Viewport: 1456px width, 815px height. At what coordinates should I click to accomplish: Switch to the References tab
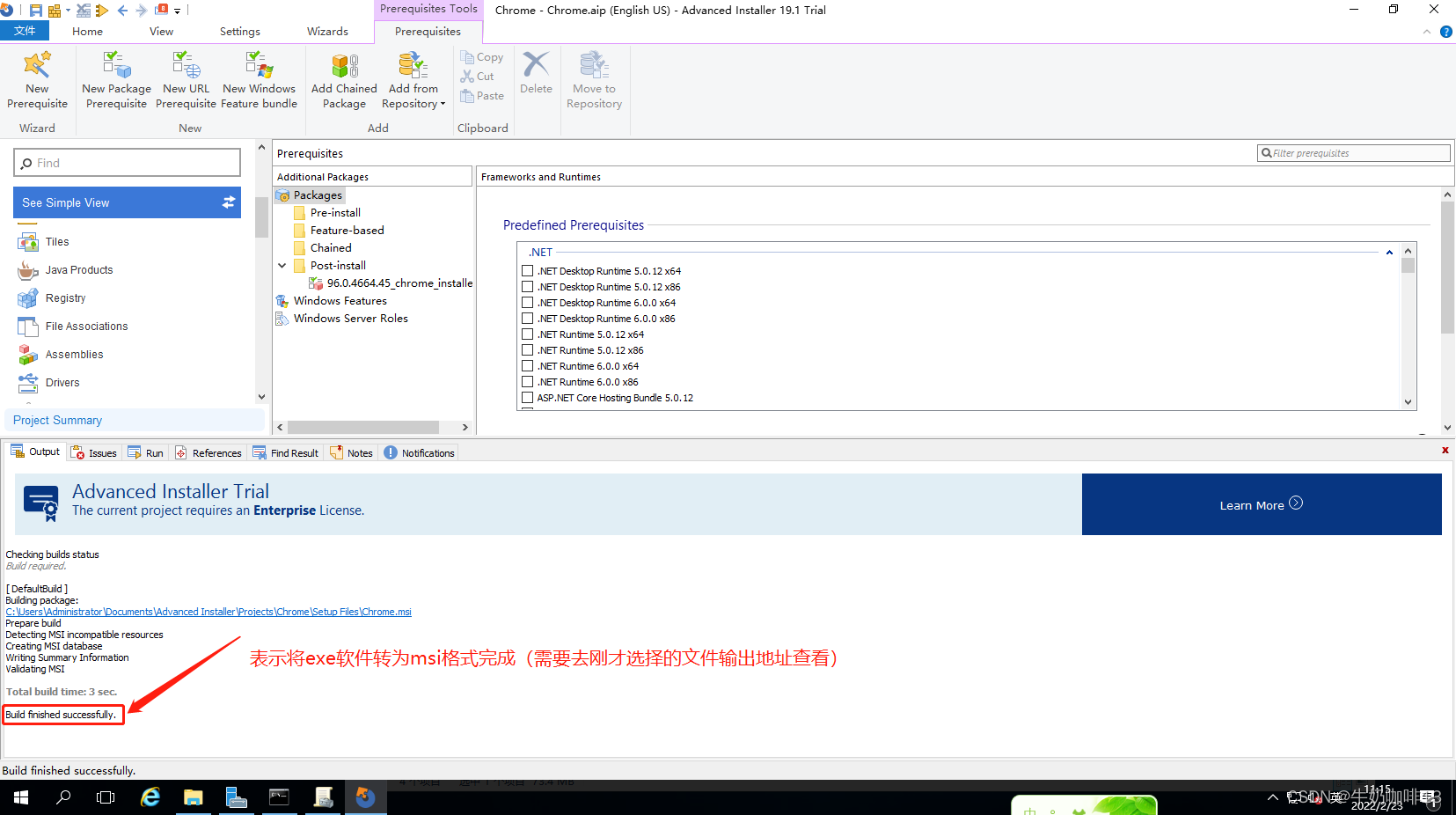[209, 453]
